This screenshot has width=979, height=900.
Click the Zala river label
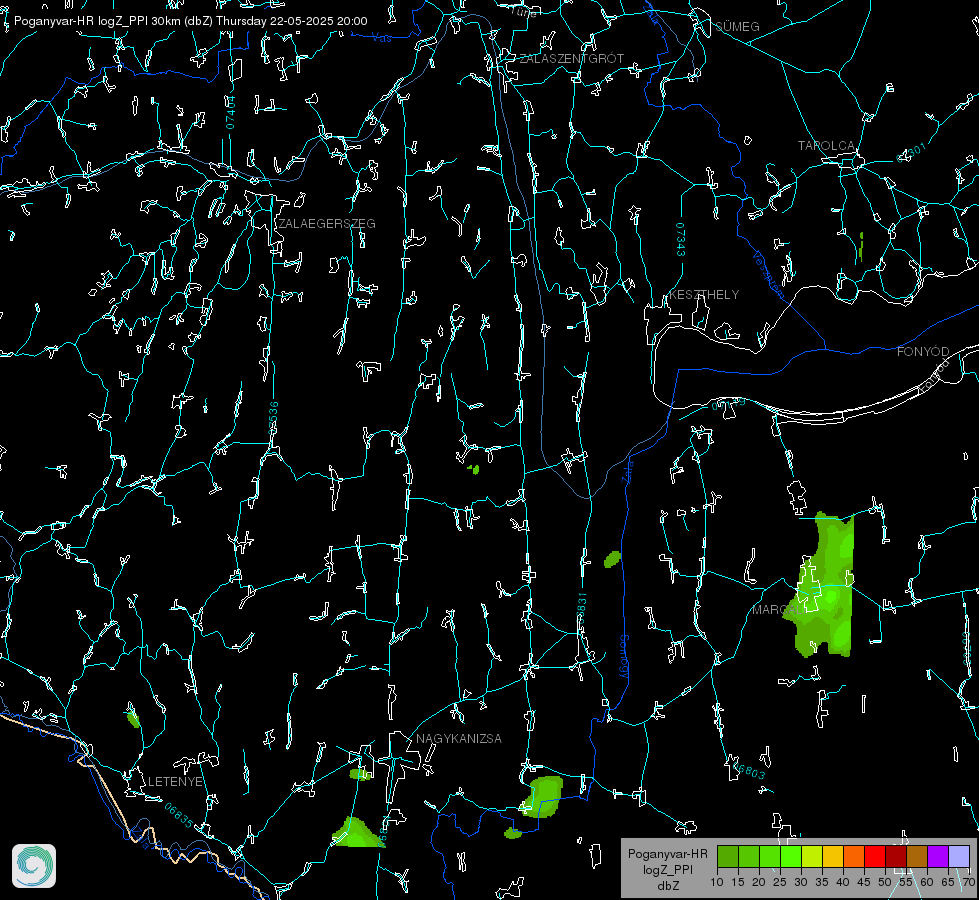pyautogui.click(x=627, y=471)
